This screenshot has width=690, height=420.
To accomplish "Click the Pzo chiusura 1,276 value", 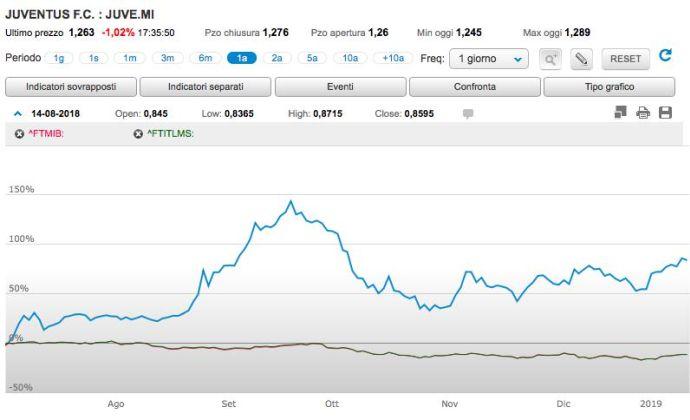I will click(275, 33).
